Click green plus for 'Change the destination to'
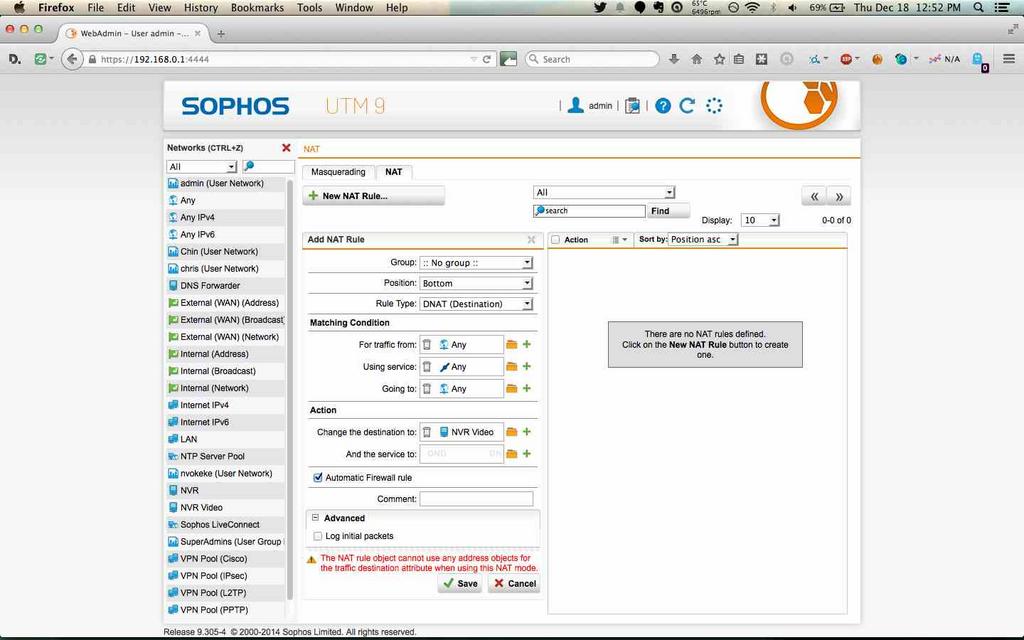The height and width of the screenshot is (640, 1024). (x=527, y=432)
